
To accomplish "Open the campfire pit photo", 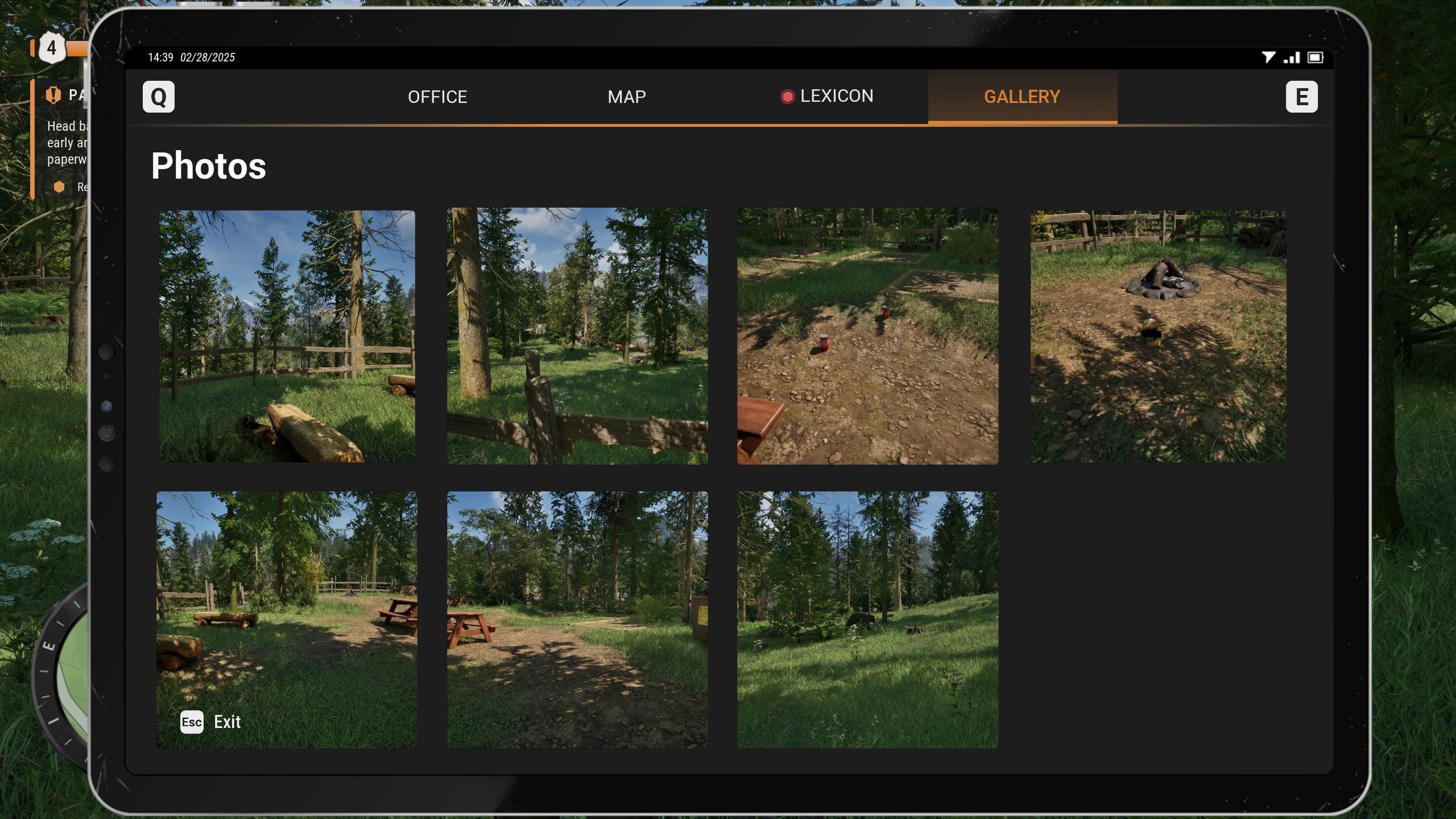I will click(x=1158, y=336).
